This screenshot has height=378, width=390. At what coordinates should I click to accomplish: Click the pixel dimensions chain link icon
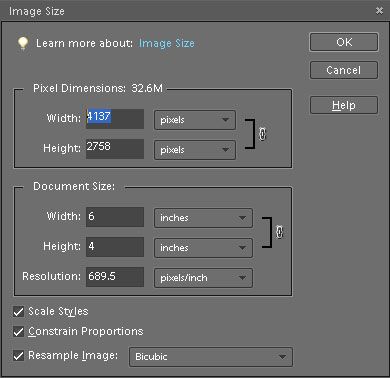pos(263,134)
